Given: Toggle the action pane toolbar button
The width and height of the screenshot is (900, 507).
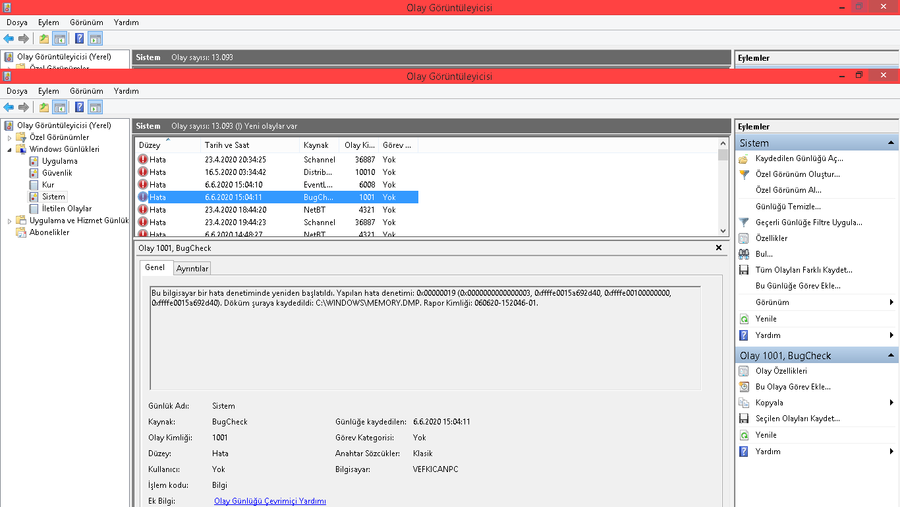Looking at the screenshot, I should click(x=96, y=107).
